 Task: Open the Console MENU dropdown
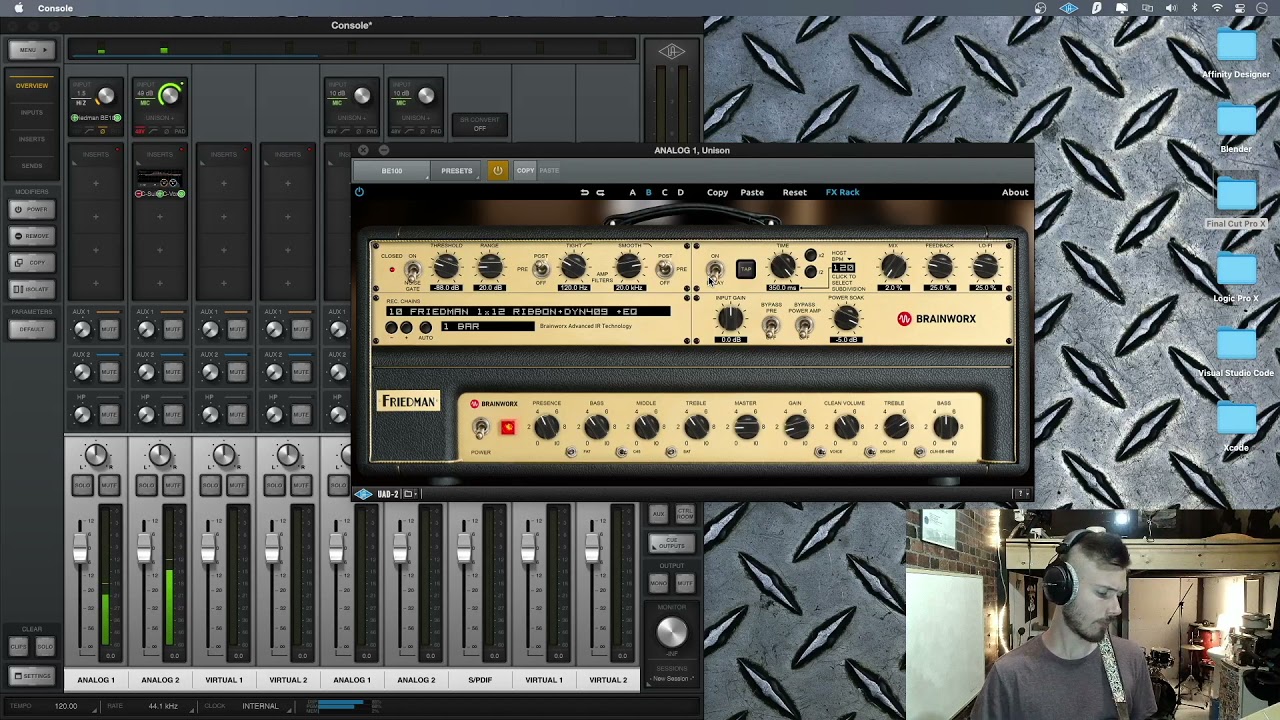coord(32,50)
